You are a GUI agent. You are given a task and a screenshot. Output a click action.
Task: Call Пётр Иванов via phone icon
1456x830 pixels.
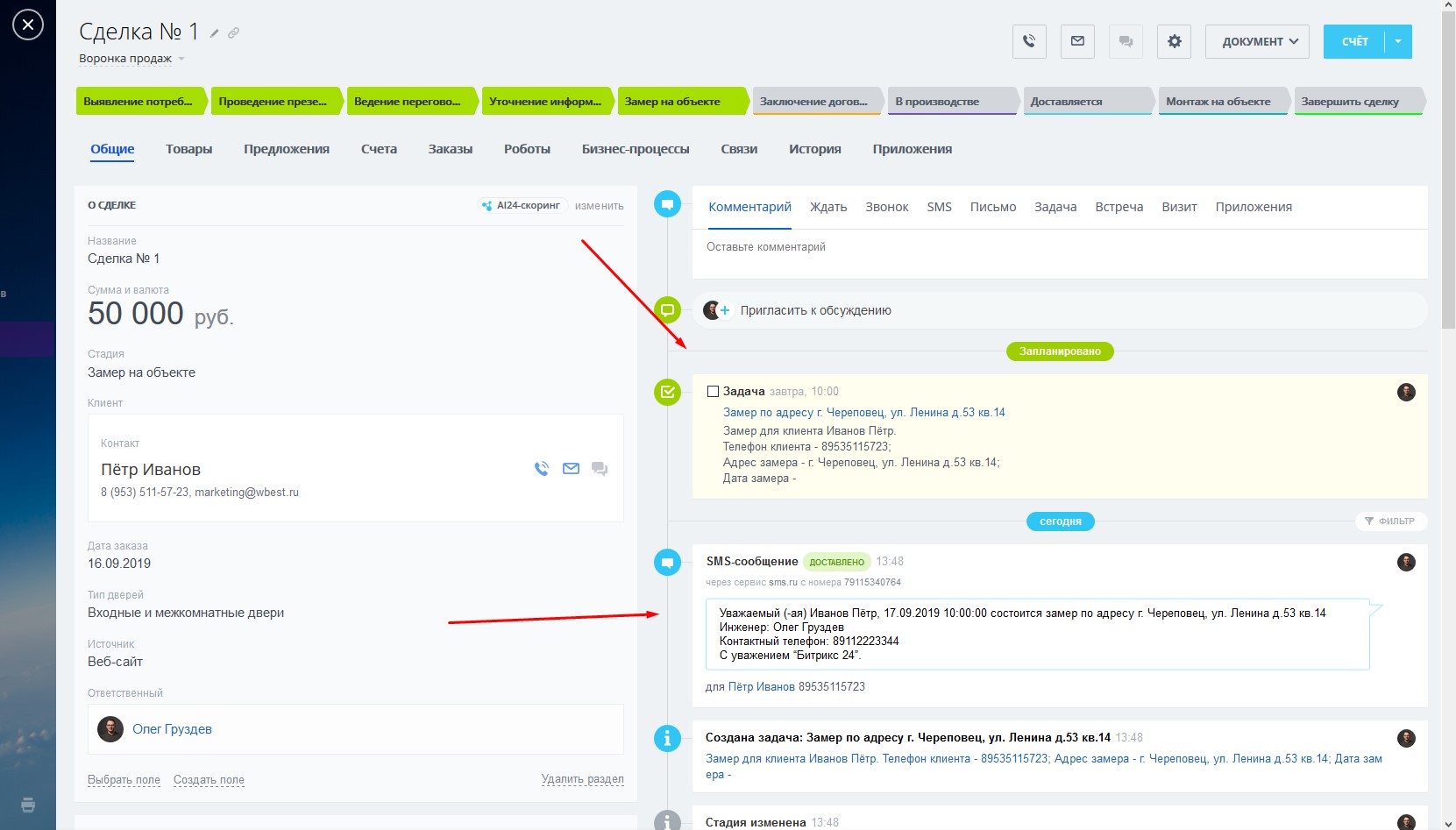542,469
